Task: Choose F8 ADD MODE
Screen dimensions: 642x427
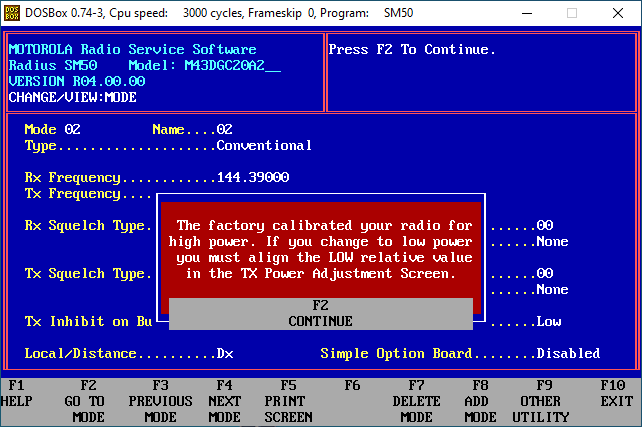Action: coord(480,401)
